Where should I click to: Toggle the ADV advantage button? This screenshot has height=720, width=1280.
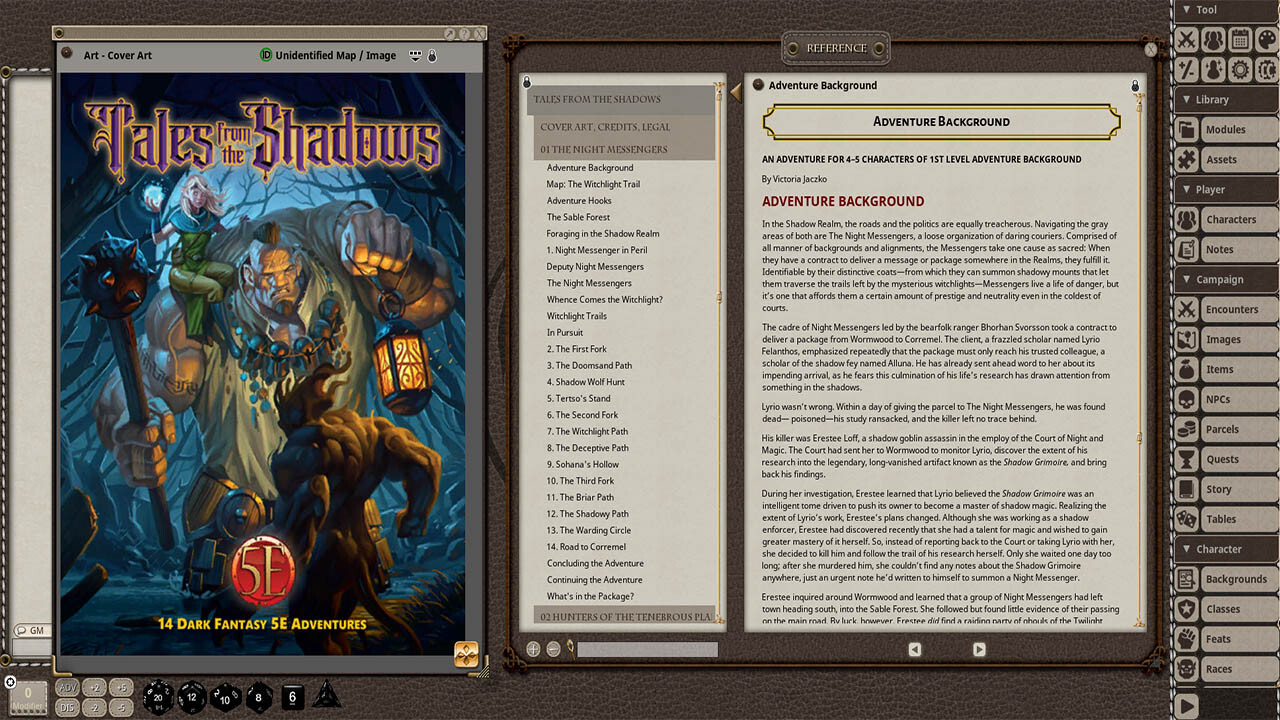[x=68, y=688]
